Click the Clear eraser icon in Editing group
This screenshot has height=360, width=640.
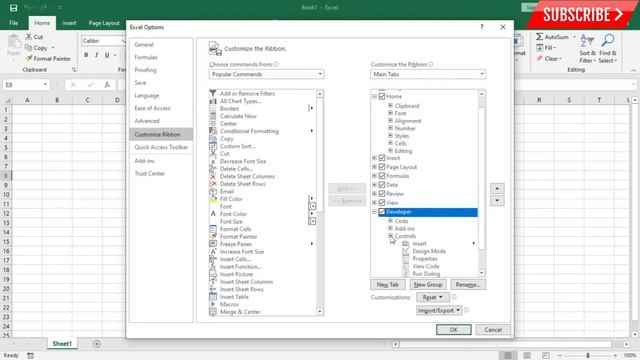pos(540,59)
